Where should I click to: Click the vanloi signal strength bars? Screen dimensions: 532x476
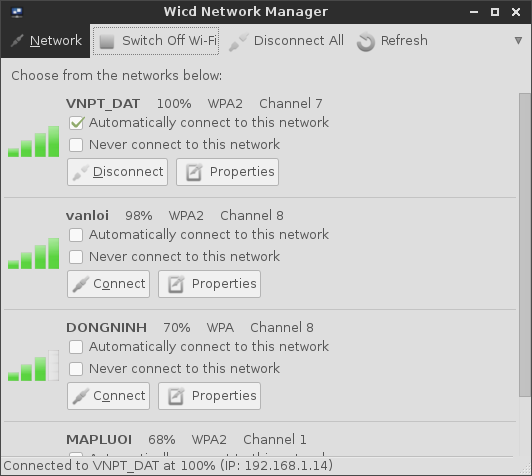33,253
